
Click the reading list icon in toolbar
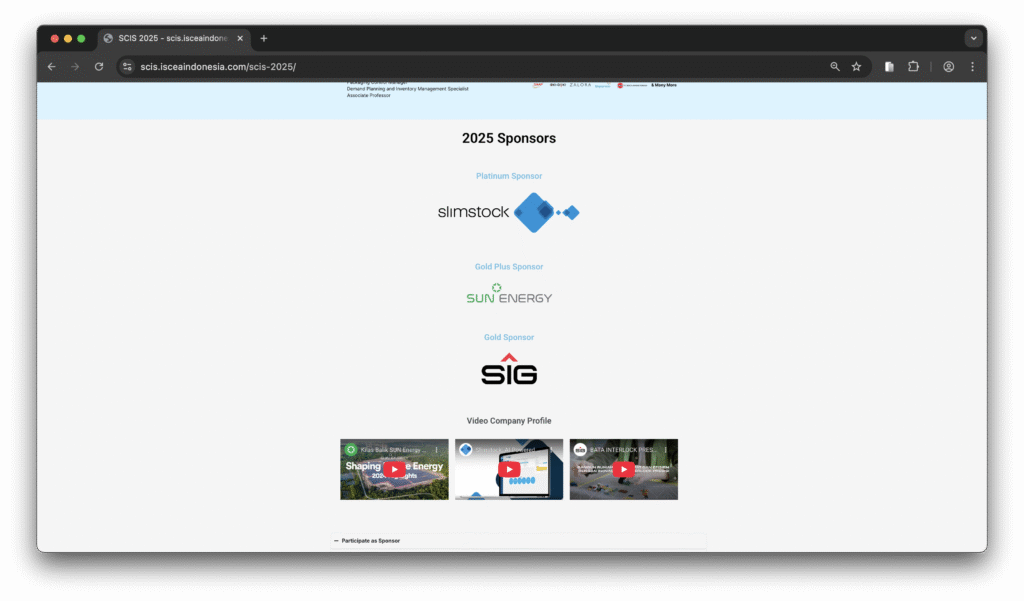[x=889, y=67]
